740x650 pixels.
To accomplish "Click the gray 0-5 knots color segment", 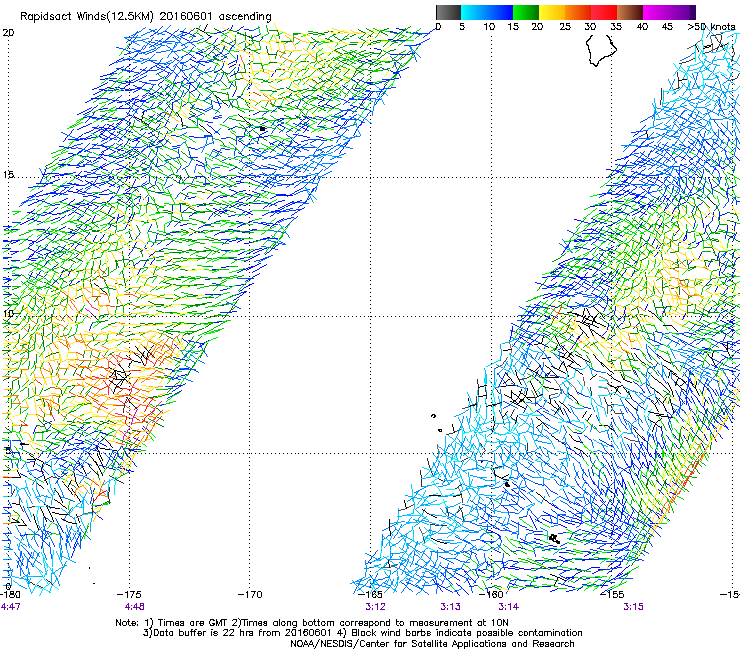I will [x=448, y=12].
